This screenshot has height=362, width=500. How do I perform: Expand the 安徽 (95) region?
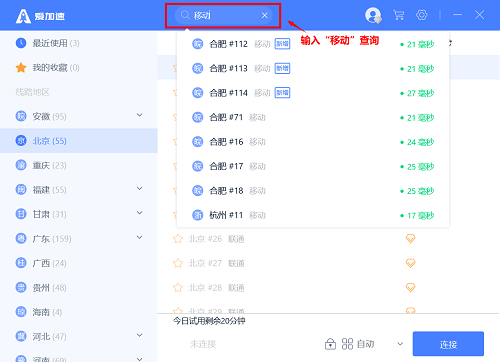140,115
